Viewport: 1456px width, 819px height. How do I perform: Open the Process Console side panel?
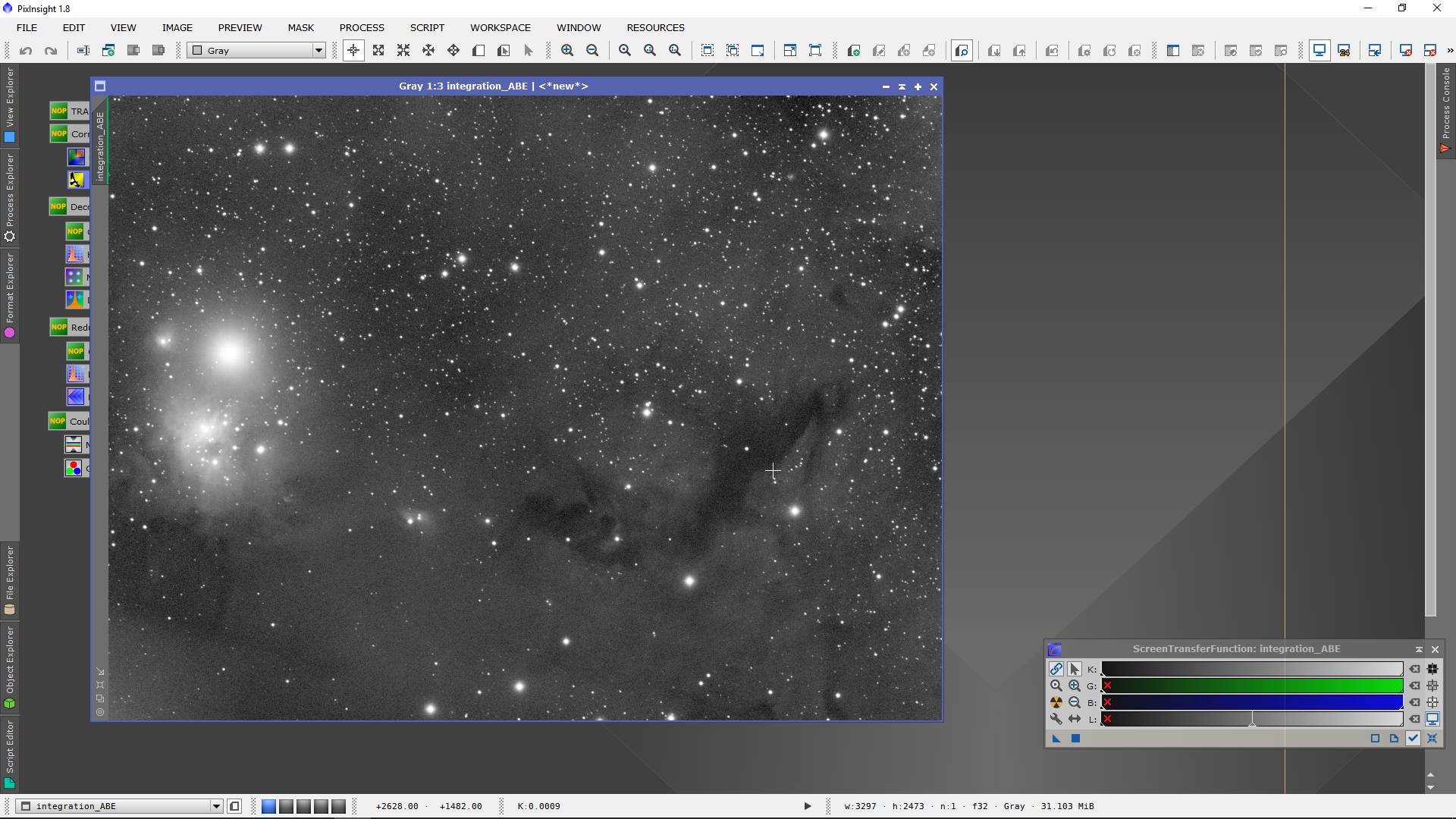(x=1445, y=110)
